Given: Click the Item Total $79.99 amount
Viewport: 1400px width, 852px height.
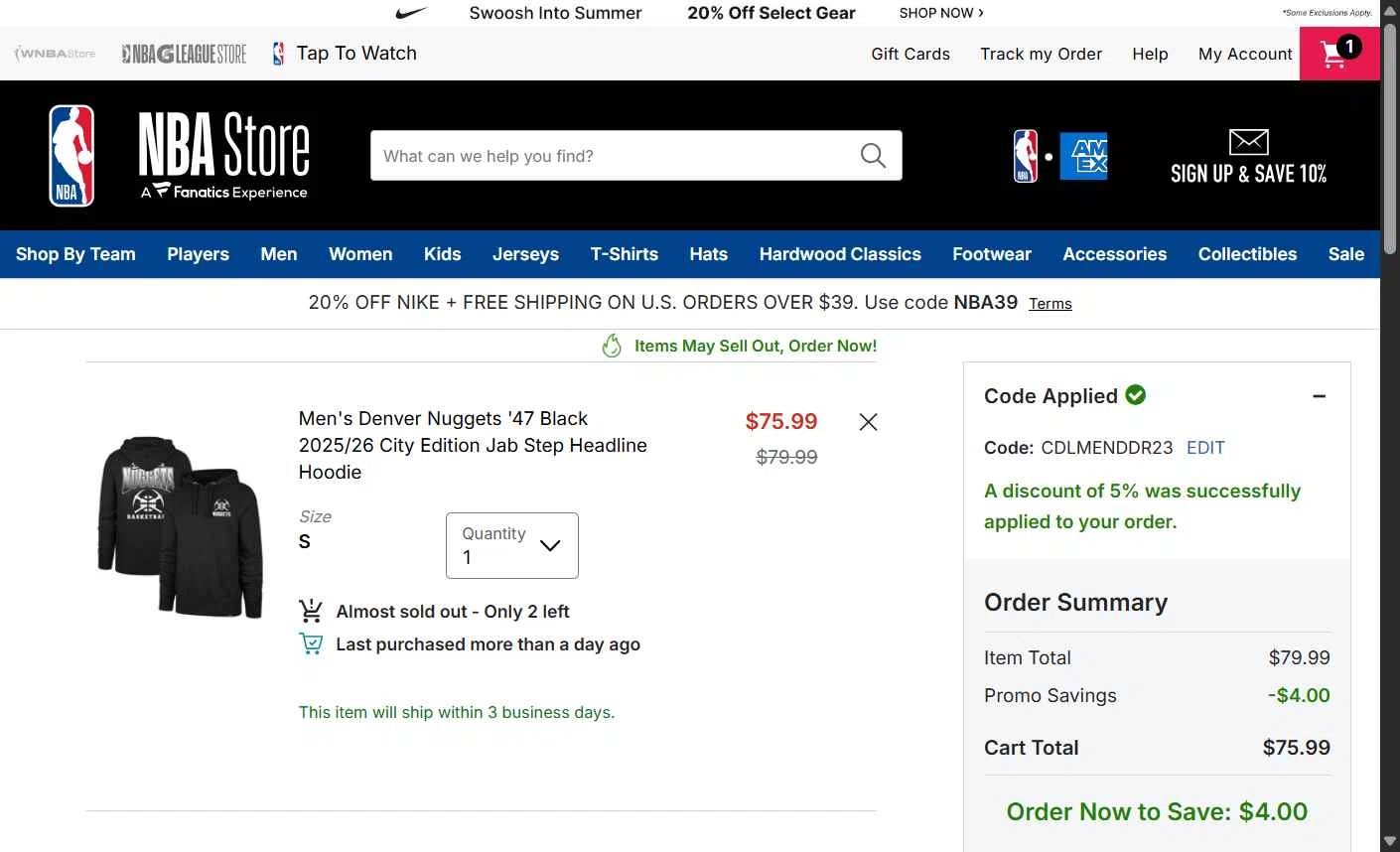Looking at the screenshot, I should tap(1299, 657).
